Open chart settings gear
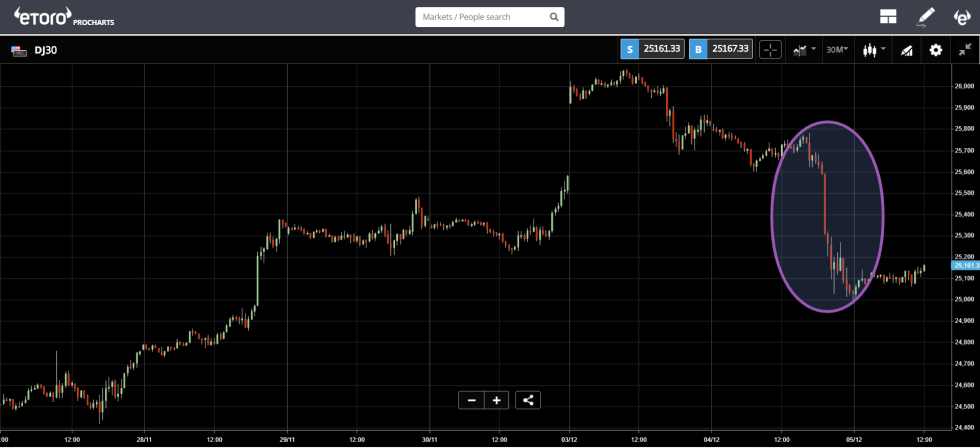The image size is (980, 448). click(x=936, y=49)
